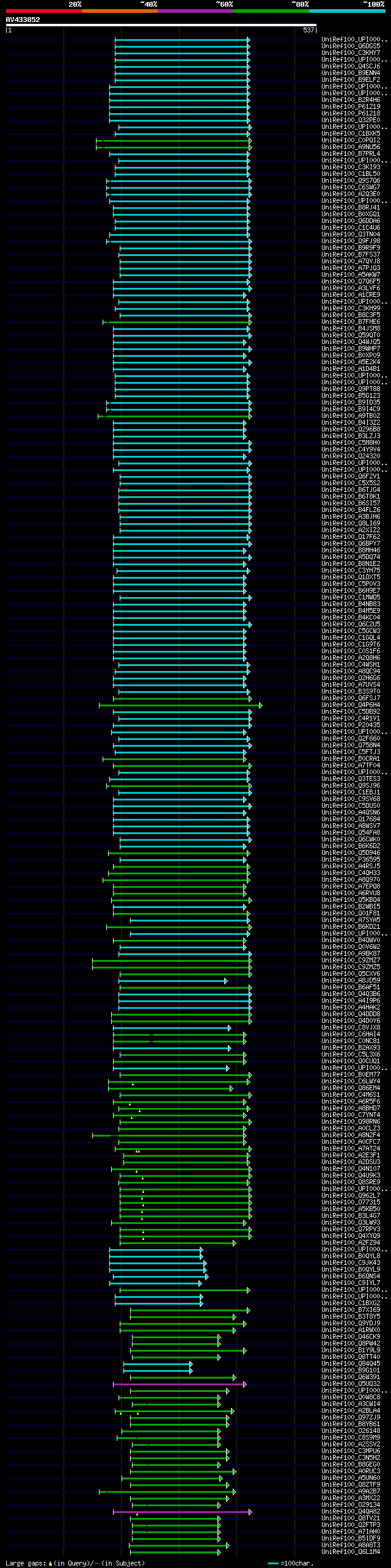Click the UniRef100_A8JD59 label
Viewport: 391px width, 1568px height.
coord(351,981)
